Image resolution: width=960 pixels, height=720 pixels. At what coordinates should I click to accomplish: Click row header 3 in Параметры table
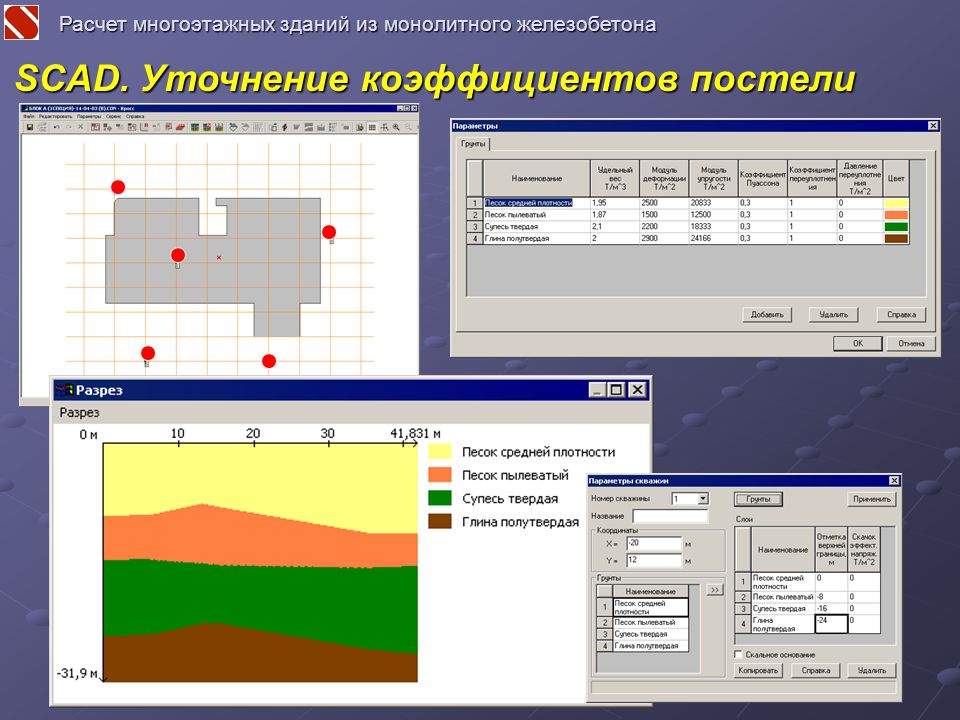[475, 227]
